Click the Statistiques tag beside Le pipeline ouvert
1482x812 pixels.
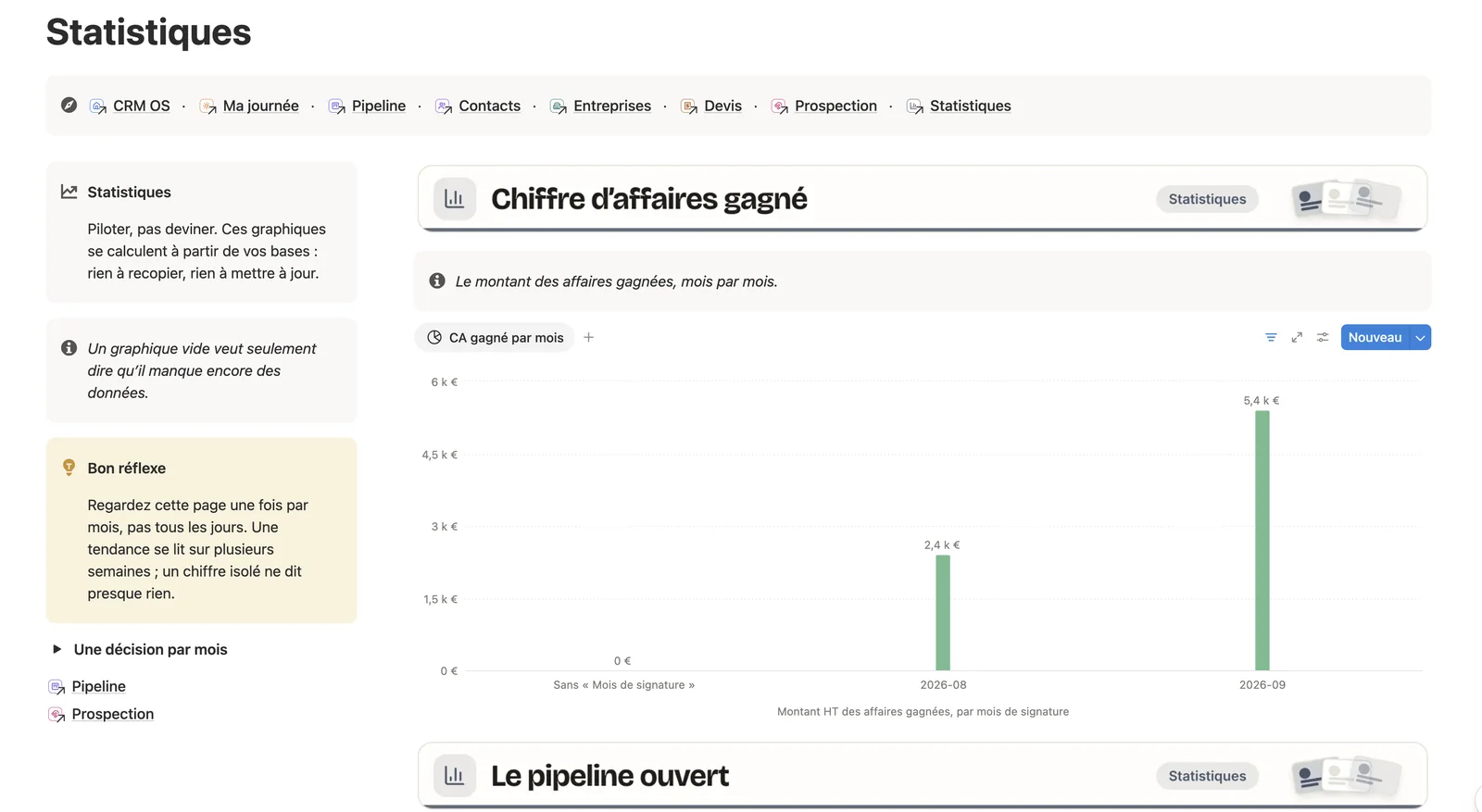pos(1207,776)
